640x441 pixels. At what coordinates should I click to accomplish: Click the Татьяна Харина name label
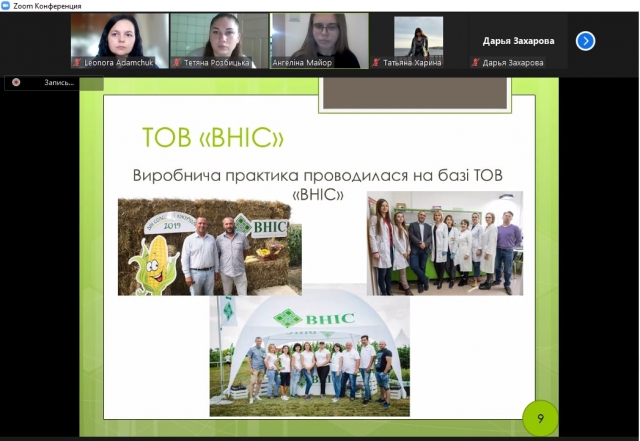[x=412, y=62]
